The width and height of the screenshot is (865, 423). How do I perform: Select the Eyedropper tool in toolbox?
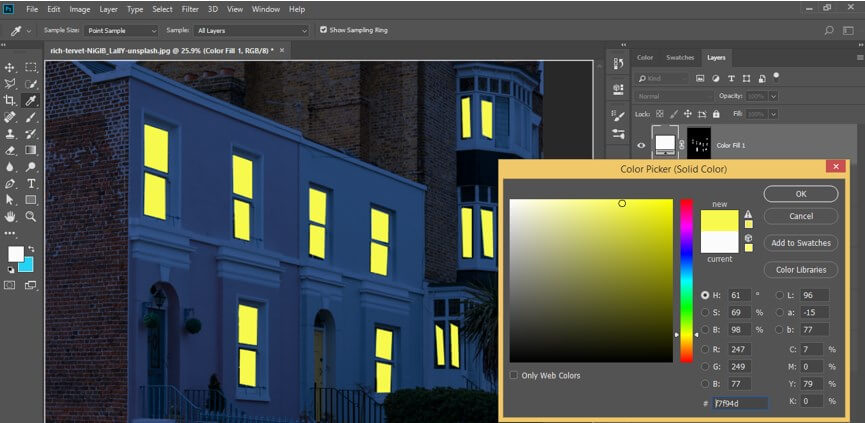click(31, 100)
